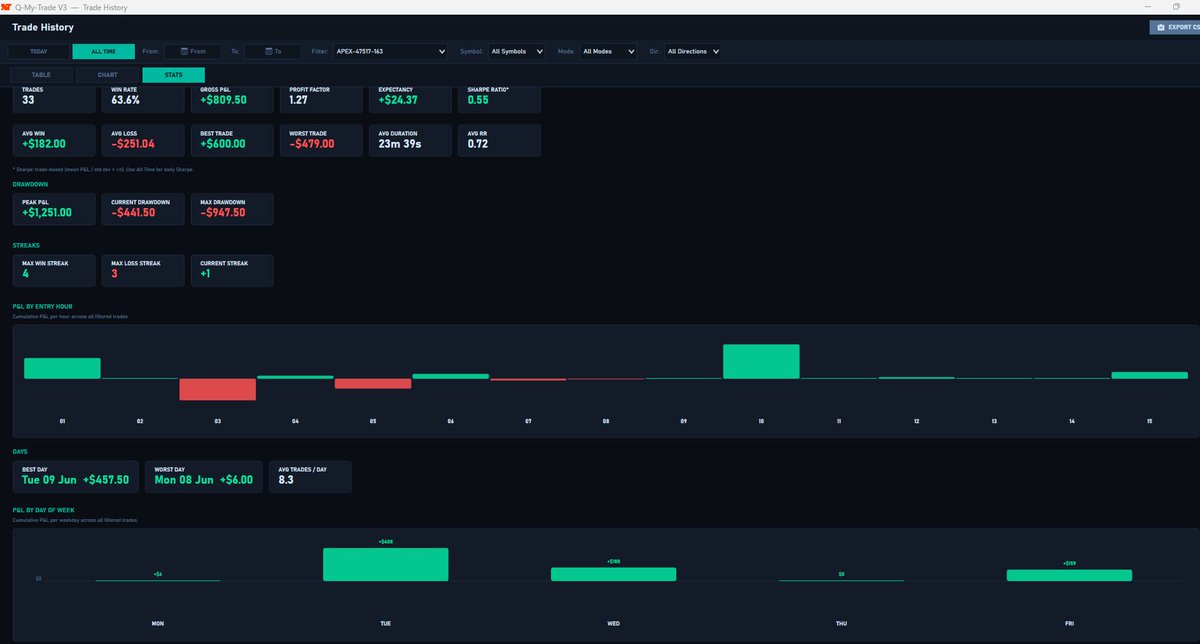Viewport: 1200px width, 644px height.
Task: Open the All Directions dropdown
Action: tap(692, 51)
